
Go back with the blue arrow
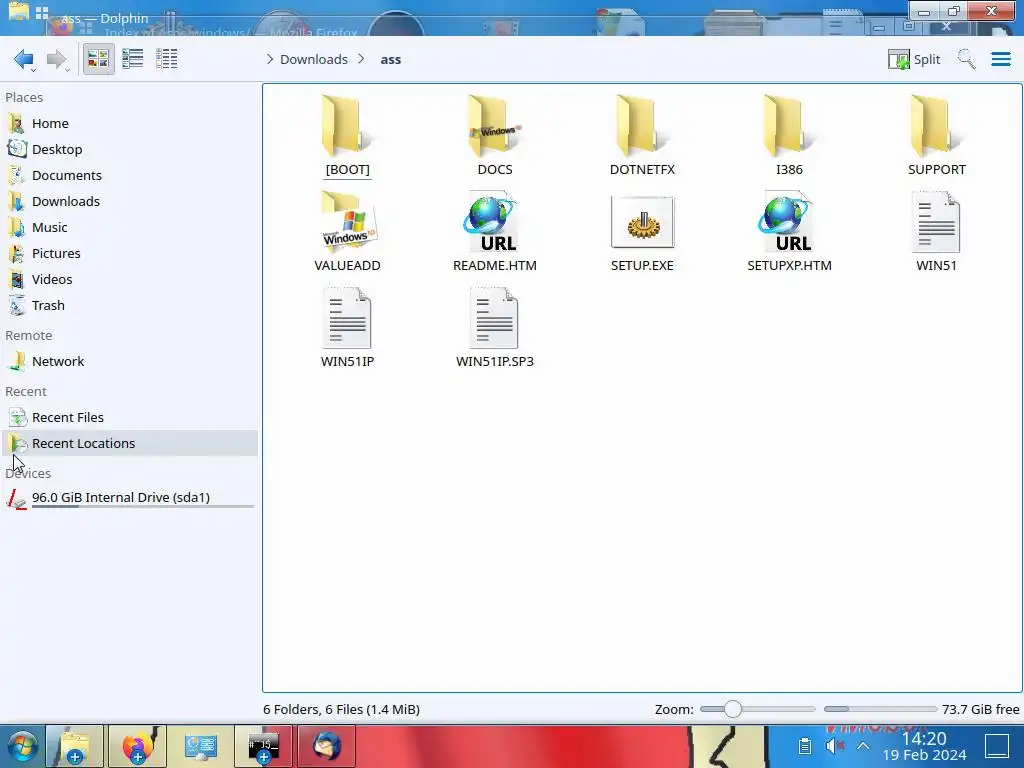coord(24,59)
